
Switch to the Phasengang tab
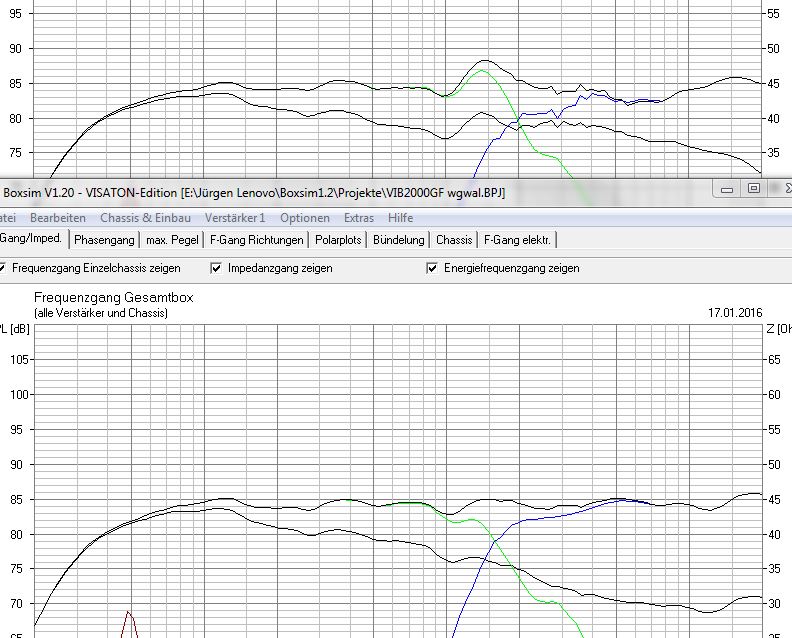click(104, 240)
